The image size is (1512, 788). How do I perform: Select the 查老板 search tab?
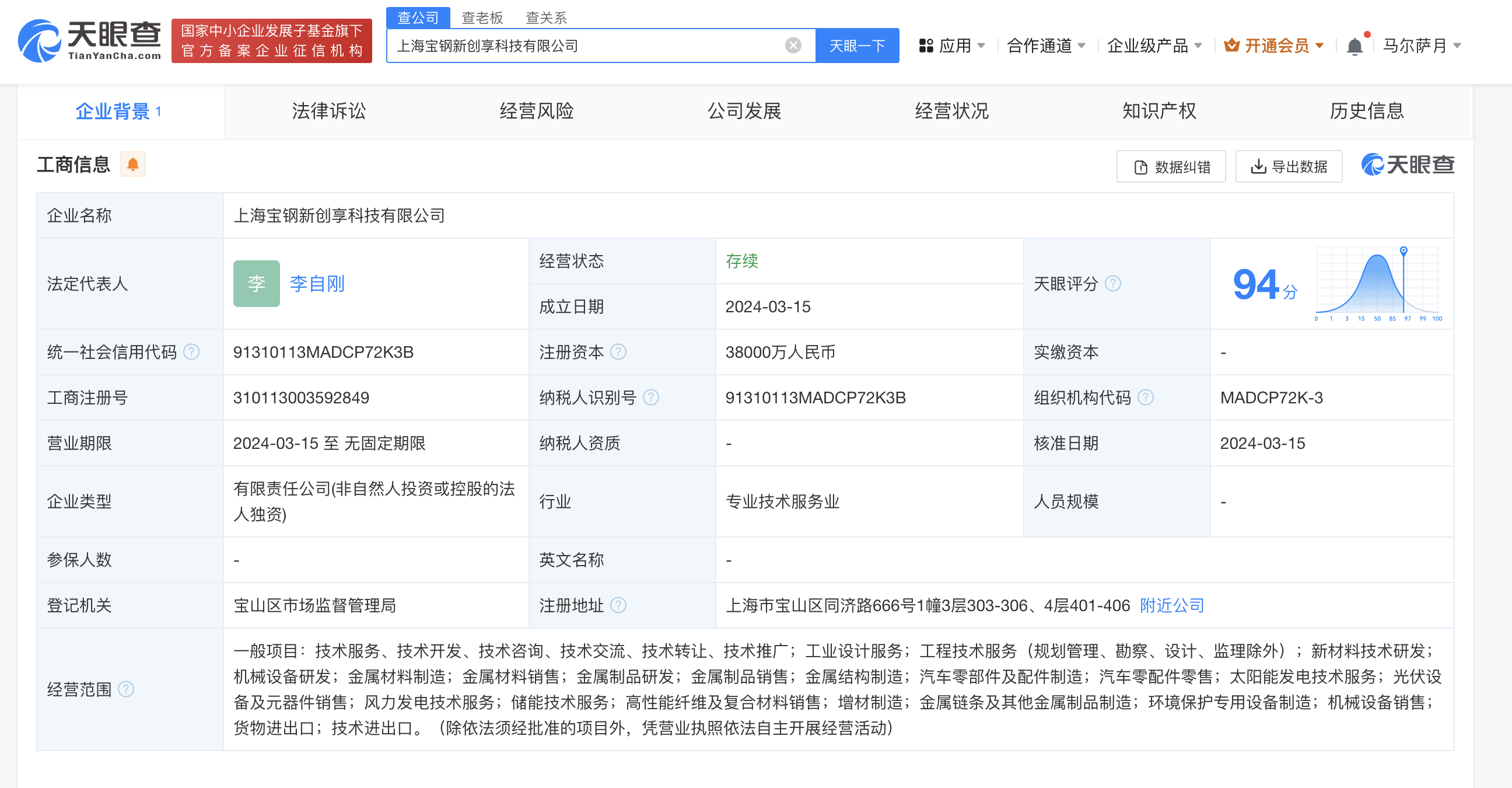pyautogui.click(x=482, y=18)
